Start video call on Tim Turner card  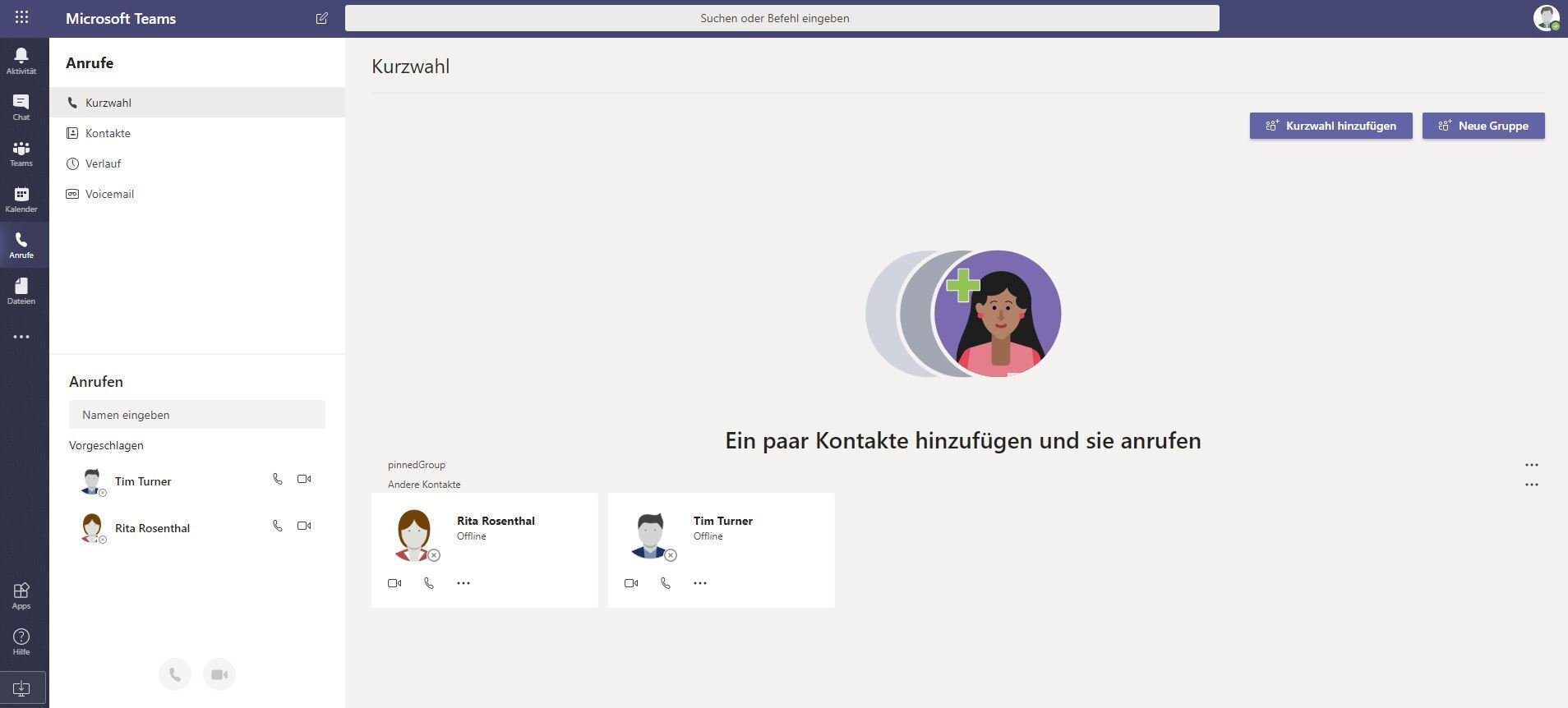631,583
